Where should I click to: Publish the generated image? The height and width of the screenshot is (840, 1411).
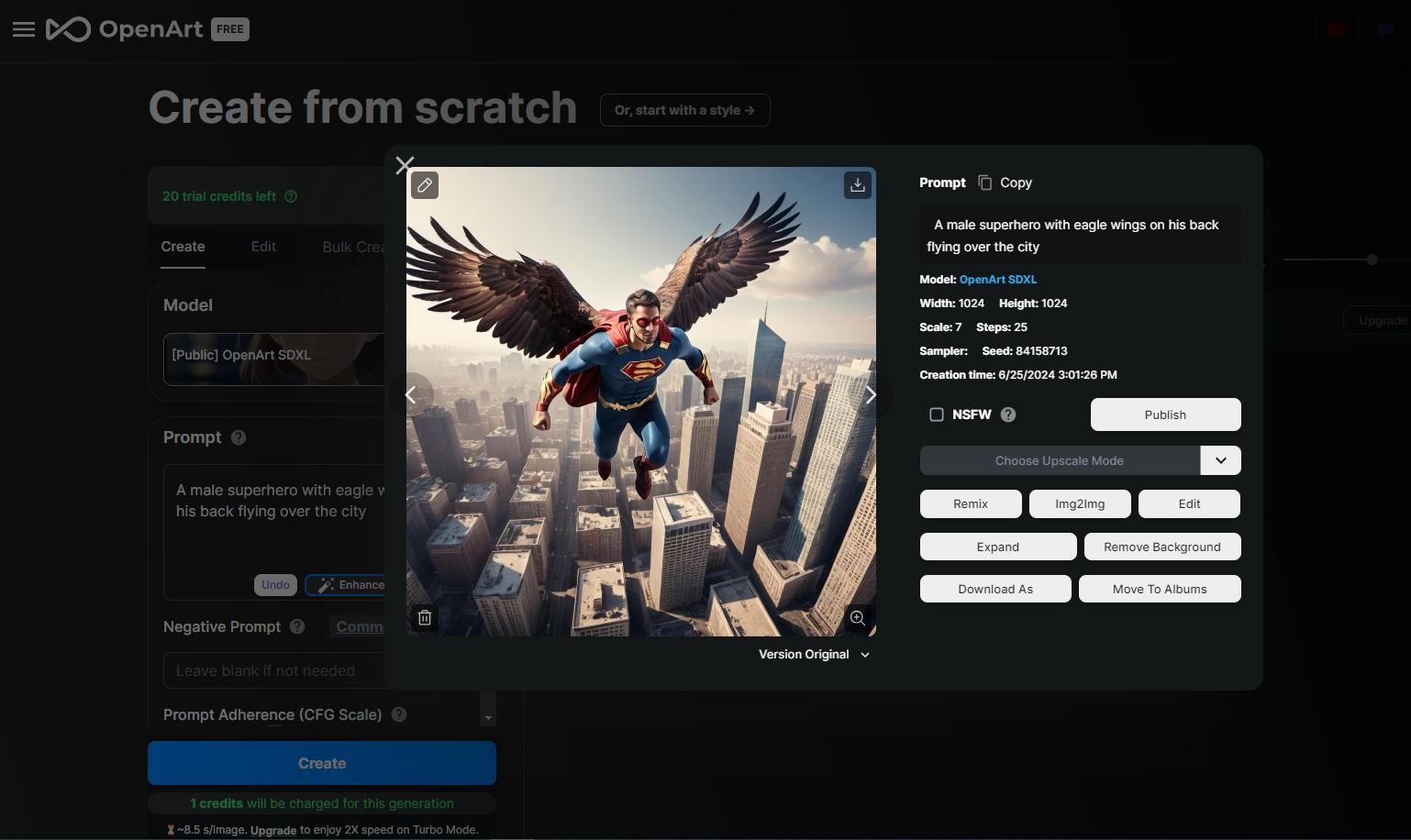[x=1164, y=414]
